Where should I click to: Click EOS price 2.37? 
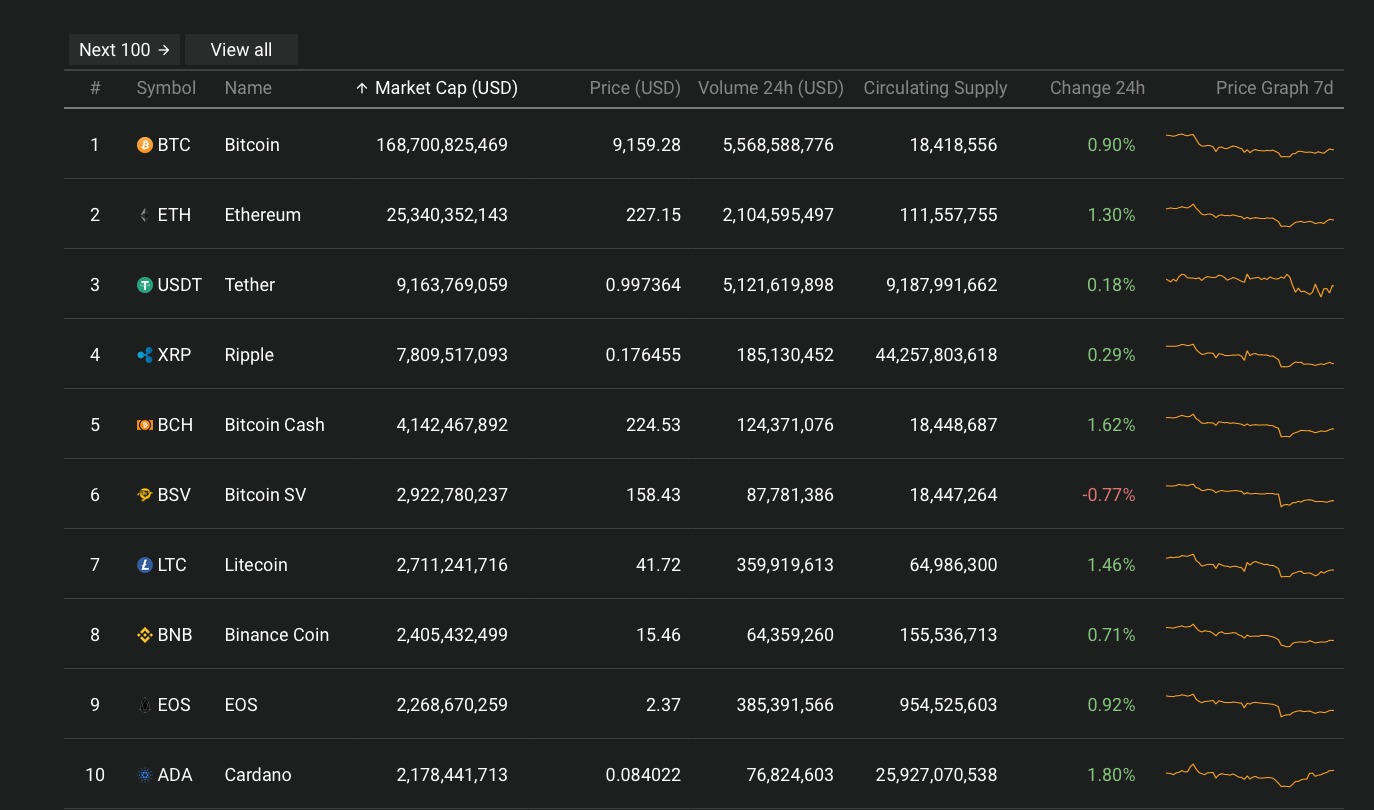(x=664, y=705)
